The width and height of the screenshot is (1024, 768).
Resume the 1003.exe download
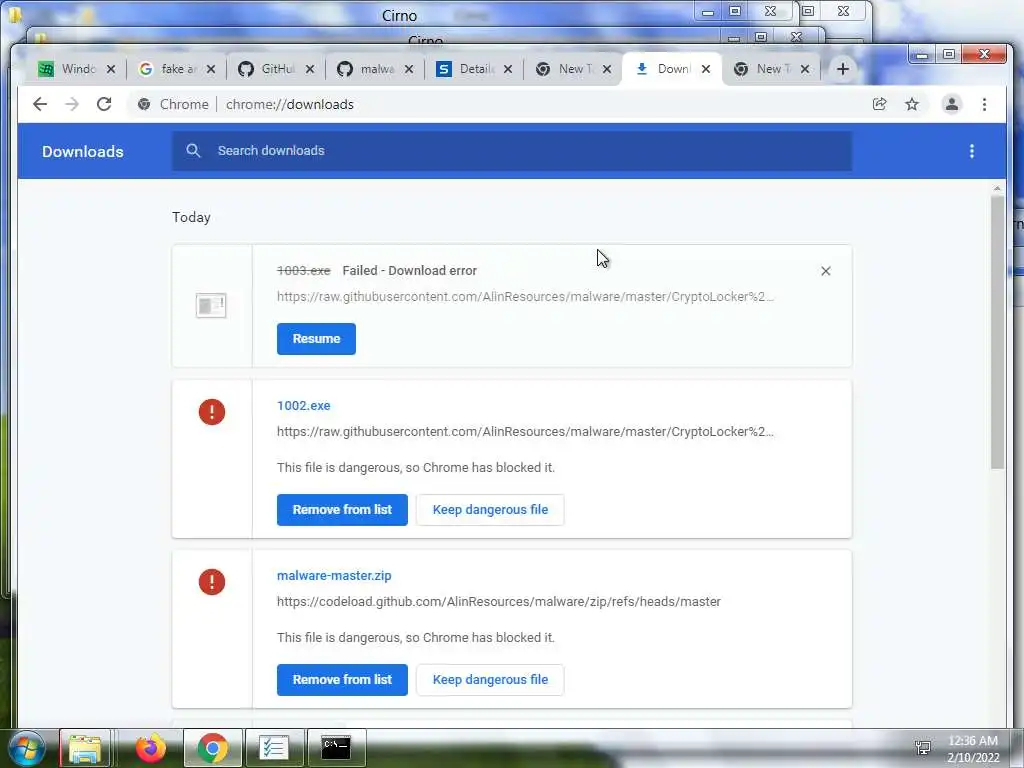tap(316, 339)
